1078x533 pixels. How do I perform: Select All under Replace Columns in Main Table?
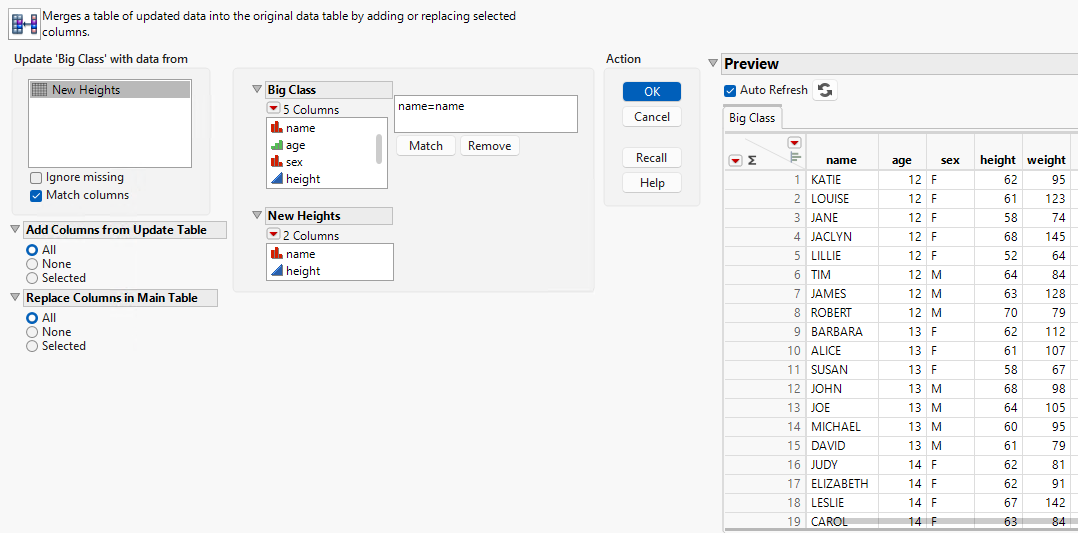(x=32, y=318)
